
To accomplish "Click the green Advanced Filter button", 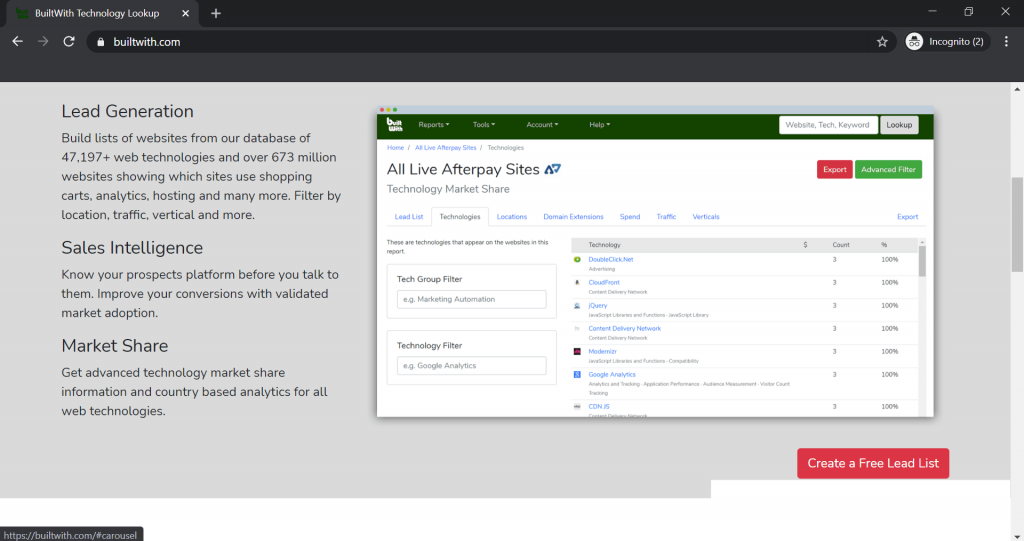I will tap(888, 169).
